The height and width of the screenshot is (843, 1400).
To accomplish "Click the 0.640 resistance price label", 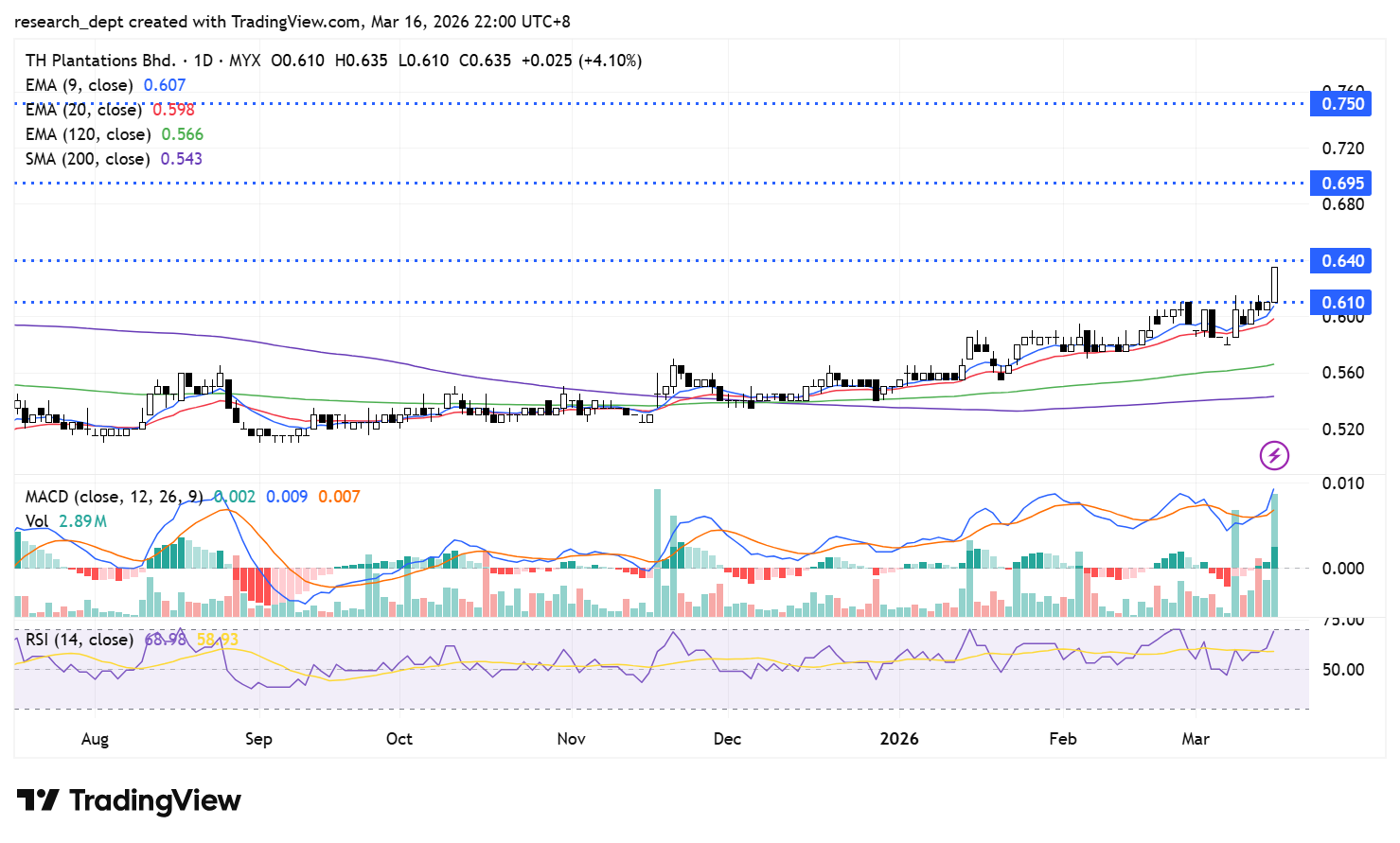I will (x=1342, y=261).
